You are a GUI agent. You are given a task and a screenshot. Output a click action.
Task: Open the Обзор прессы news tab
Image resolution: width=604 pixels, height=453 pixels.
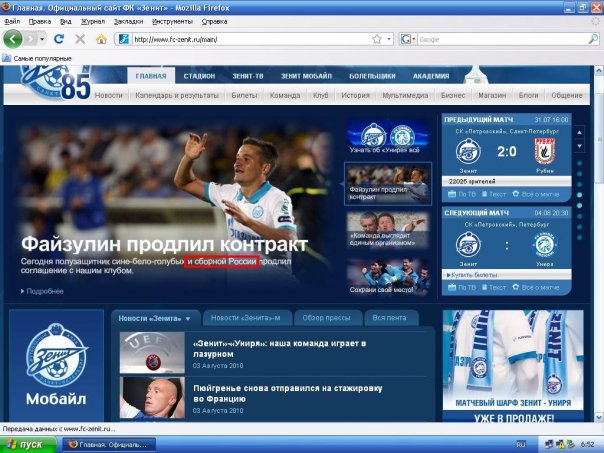pos(325,318)
